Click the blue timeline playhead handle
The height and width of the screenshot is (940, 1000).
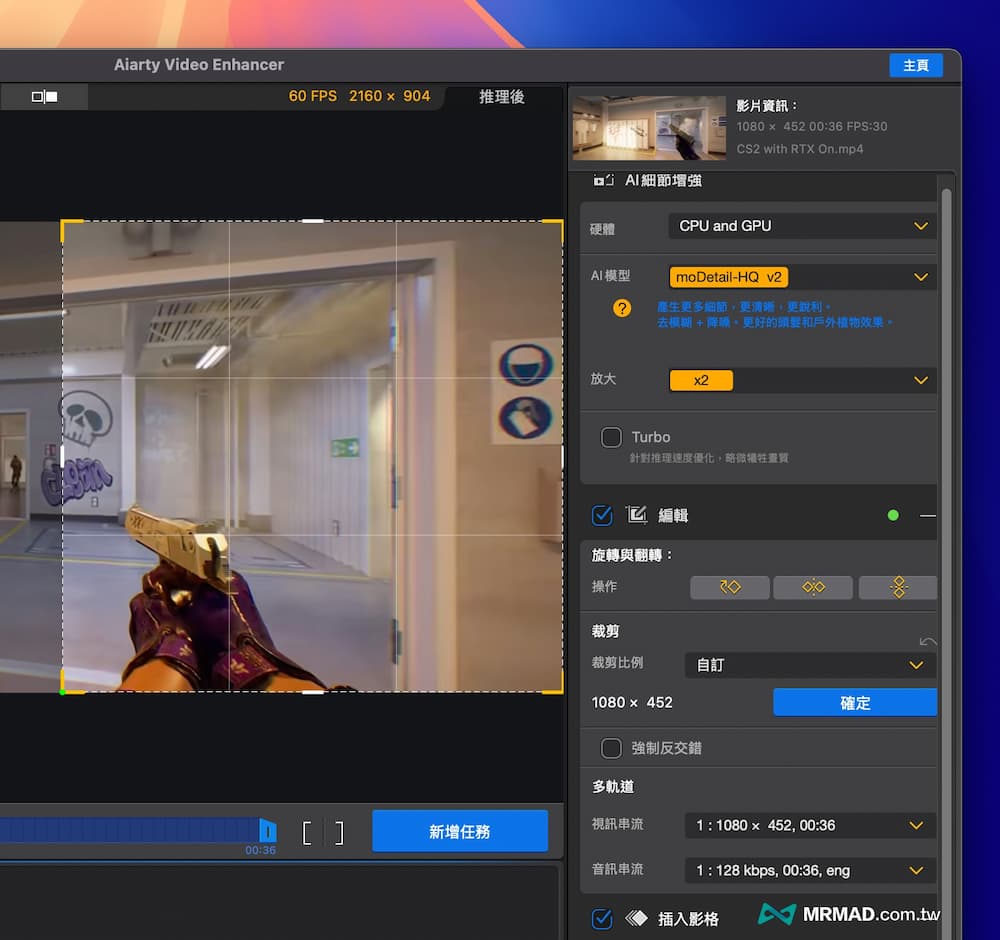click(x=268, y=831)
